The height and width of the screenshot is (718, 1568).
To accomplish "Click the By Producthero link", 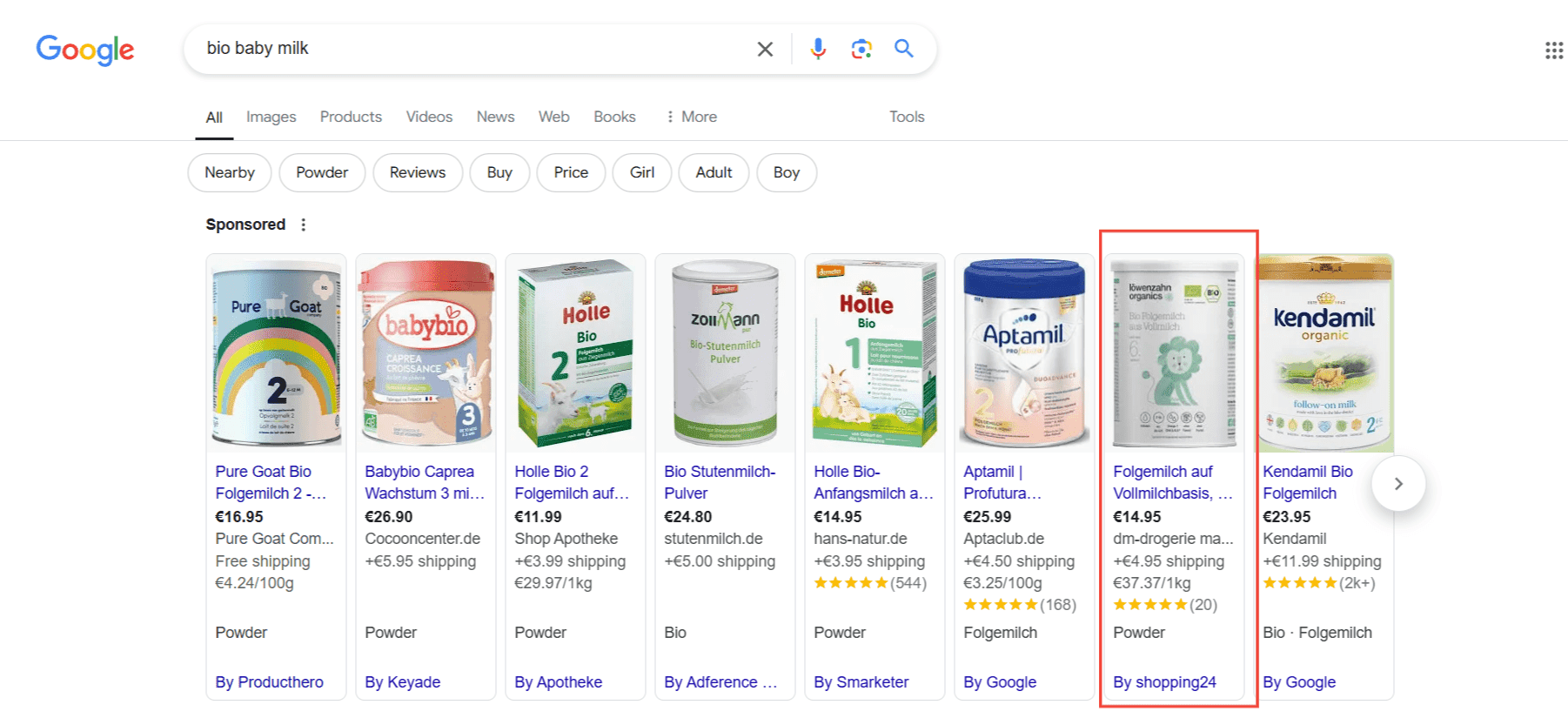I will pos(269,682).
